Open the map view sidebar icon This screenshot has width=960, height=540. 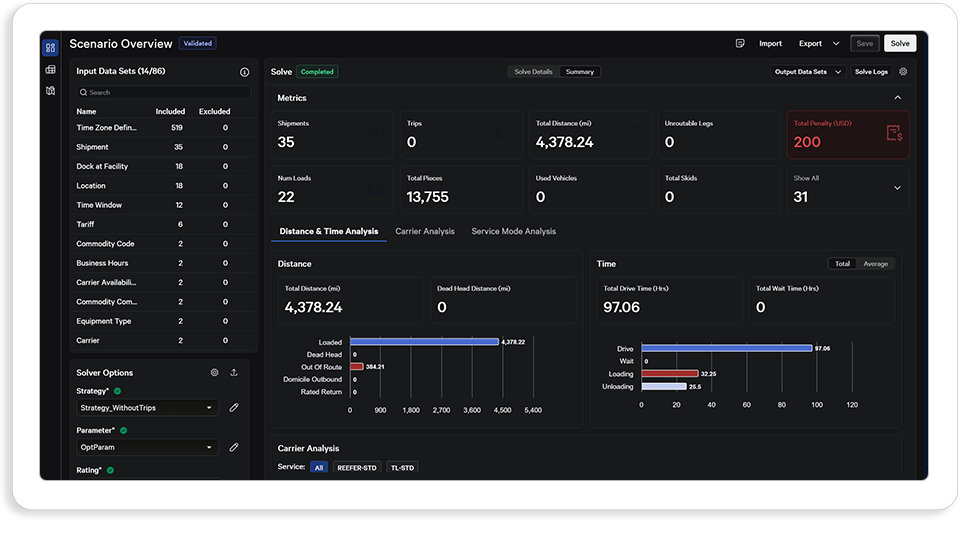50,91
